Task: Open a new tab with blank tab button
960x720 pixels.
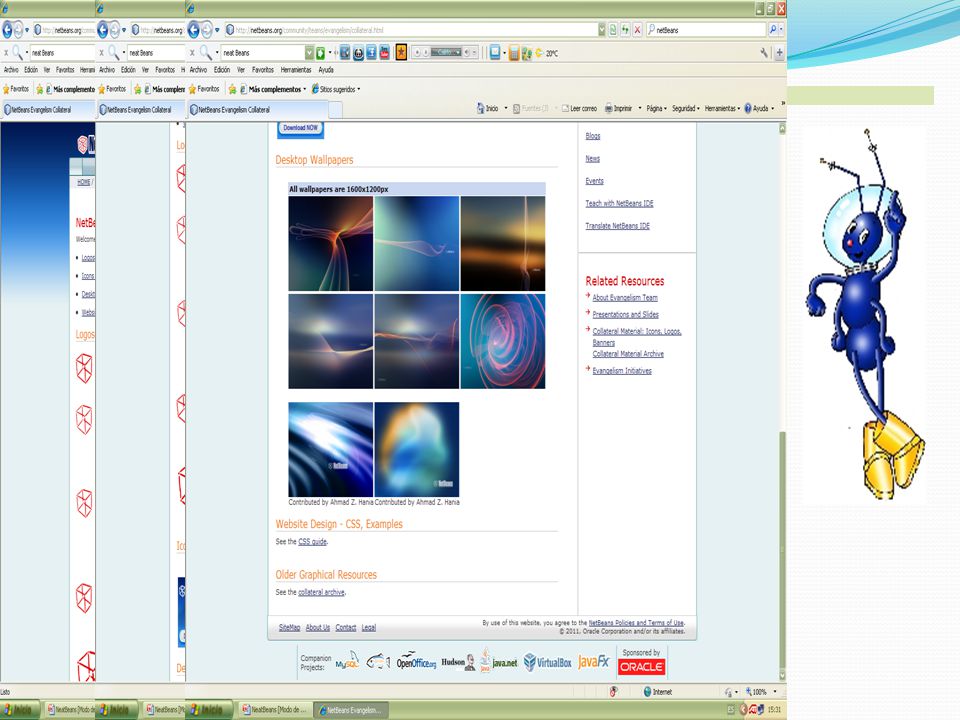Action: click(336, 110)
